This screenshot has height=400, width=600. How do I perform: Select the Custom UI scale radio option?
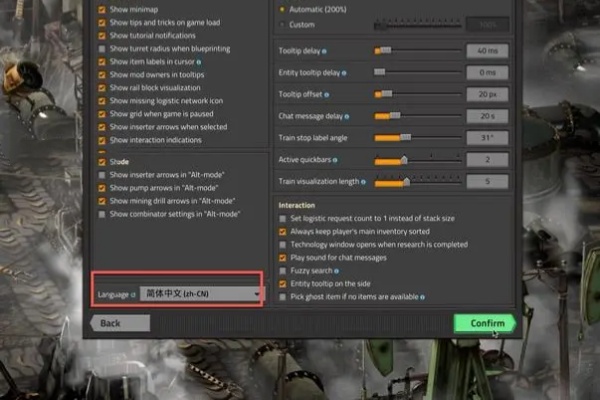tap(283, 23)
